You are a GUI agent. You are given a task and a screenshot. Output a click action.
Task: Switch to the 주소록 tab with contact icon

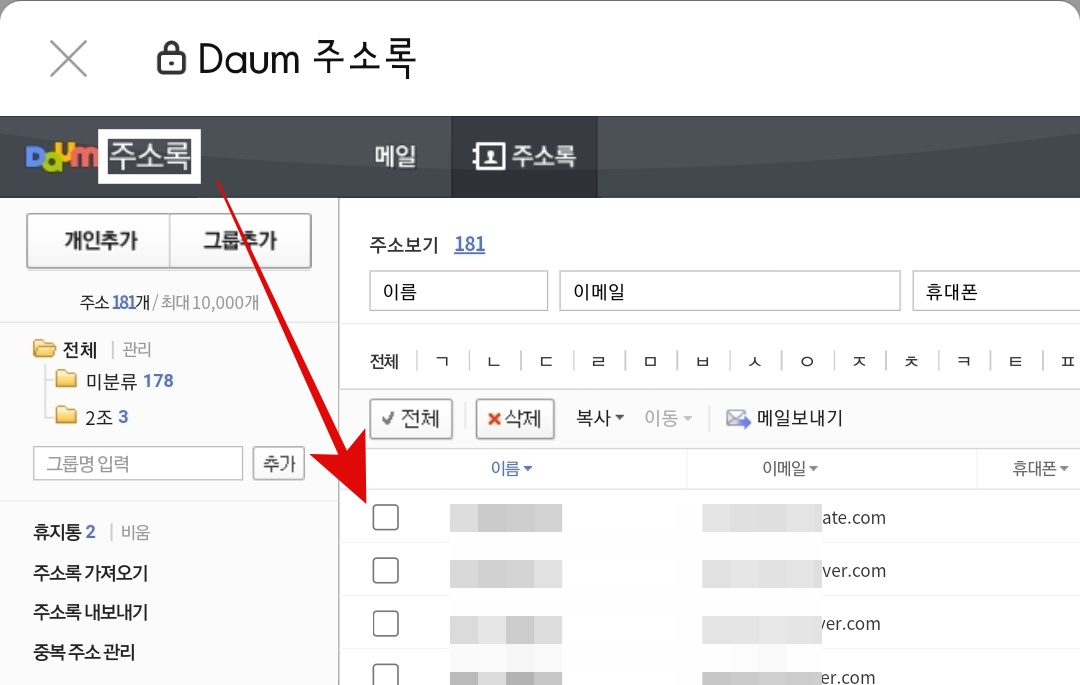pos(524,156)
